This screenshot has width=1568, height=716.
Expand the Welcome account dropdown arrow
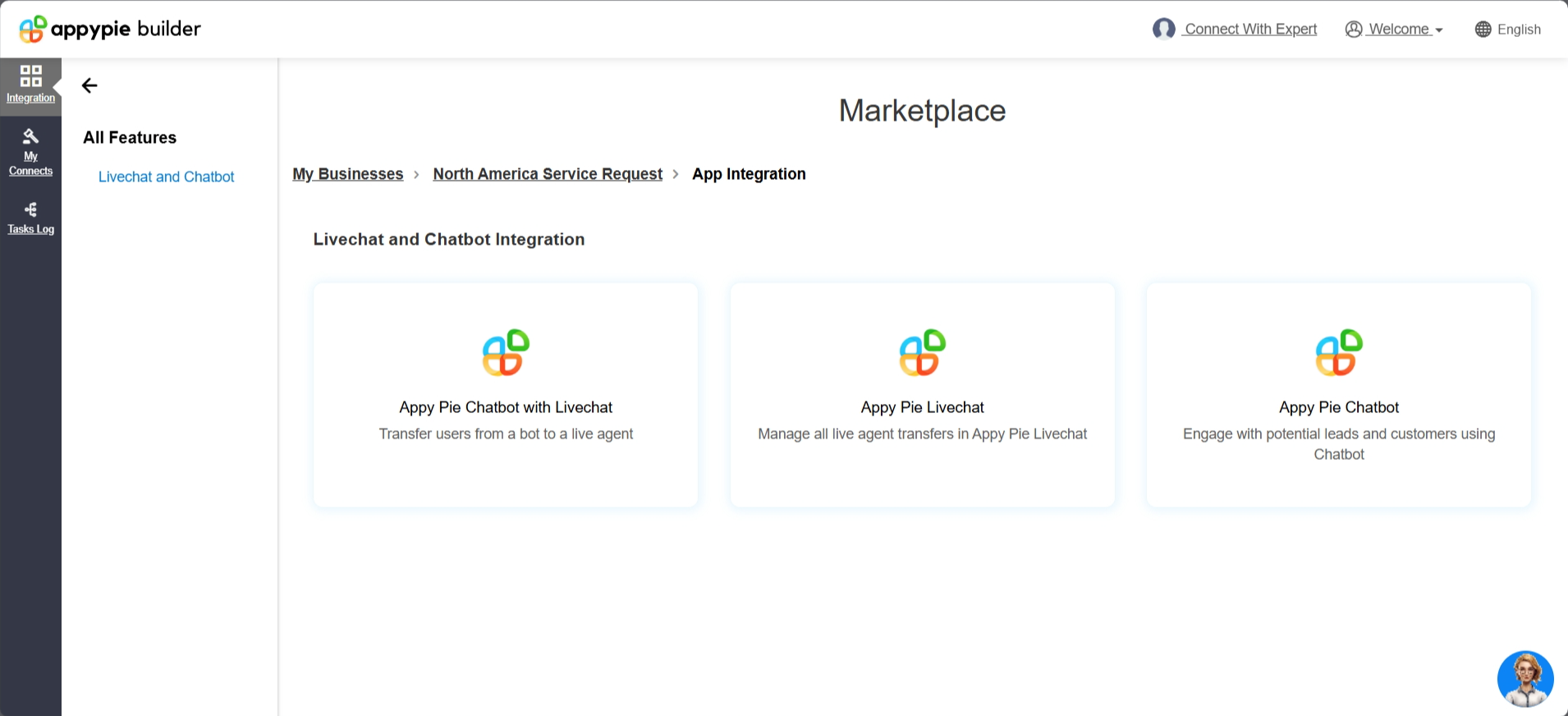[1438, 30]
